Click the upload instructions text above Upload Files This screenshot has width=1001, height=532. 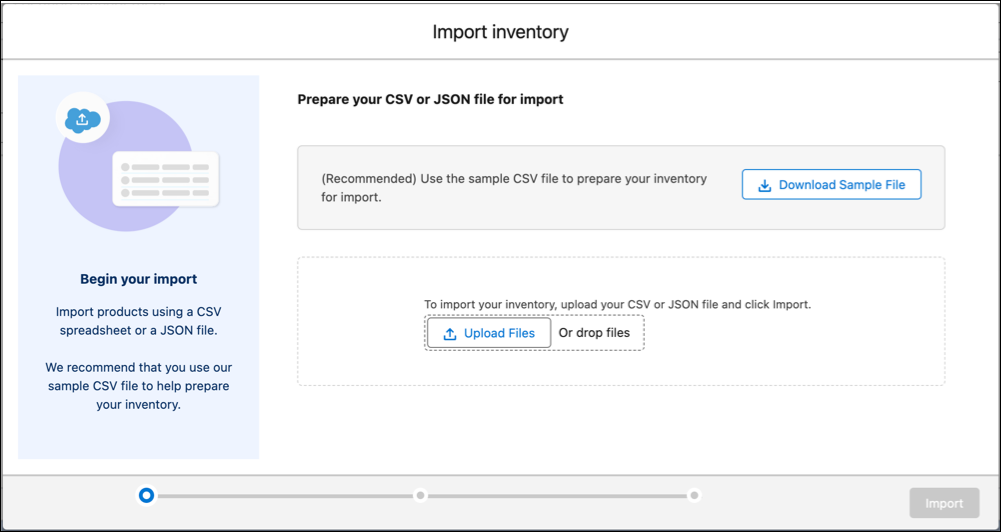[617, 305]
